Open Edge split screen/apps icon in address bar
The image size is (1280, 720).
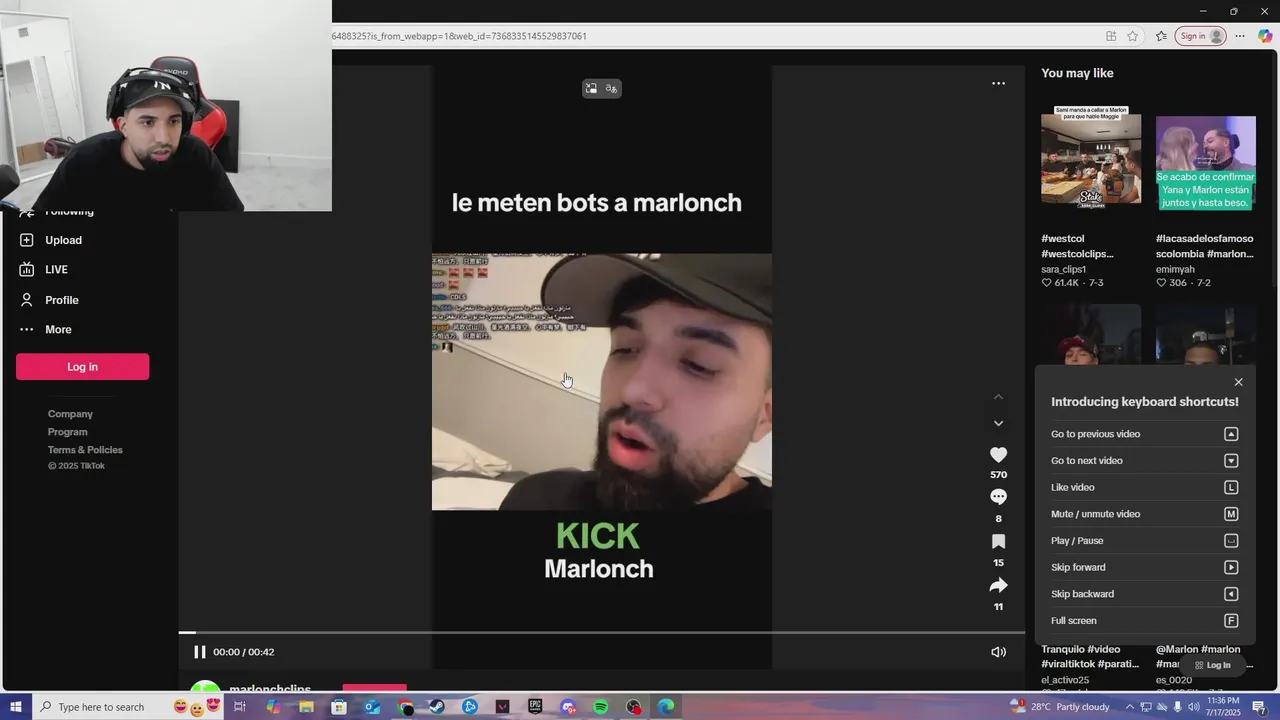[x=1111, y=36]
